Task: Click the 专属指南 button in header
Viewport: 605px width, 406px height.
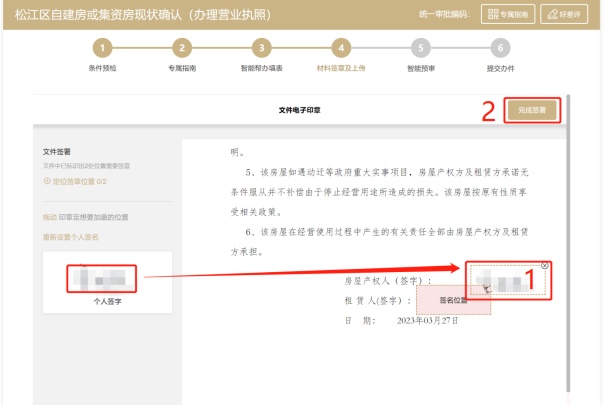Action: 508,14
